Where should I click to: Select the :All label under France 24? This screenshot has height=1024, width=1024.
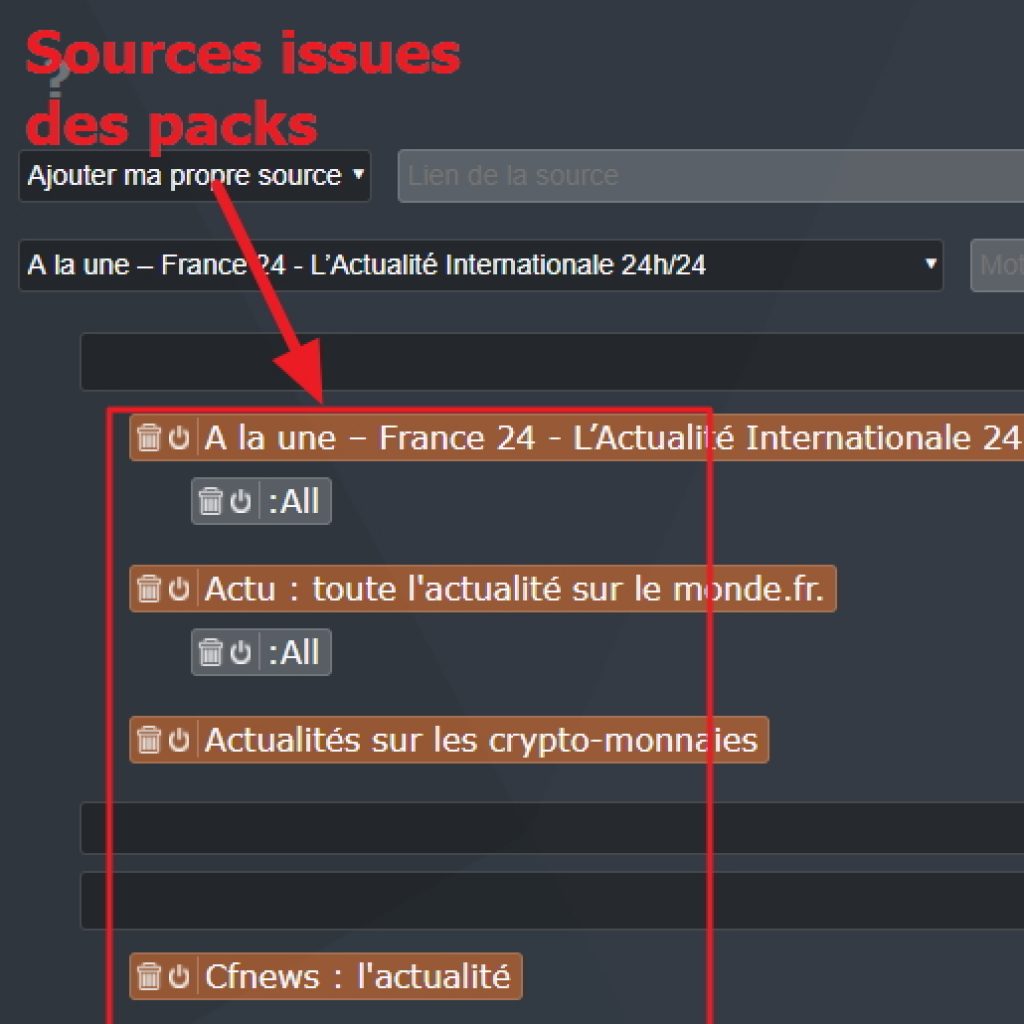pyautogui.click(x=294, y=502)
